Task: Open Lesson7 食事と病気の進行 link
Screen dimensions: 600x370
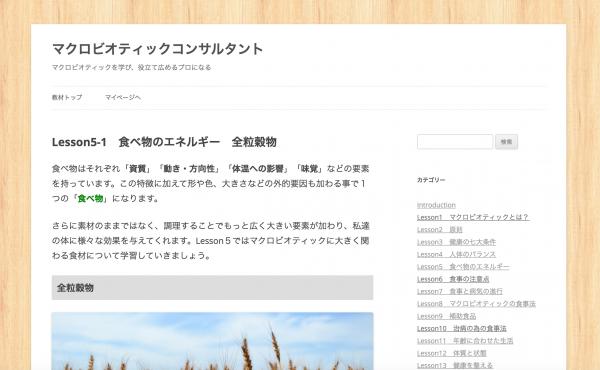Action: pyautogui.click(x=460, y=292)
